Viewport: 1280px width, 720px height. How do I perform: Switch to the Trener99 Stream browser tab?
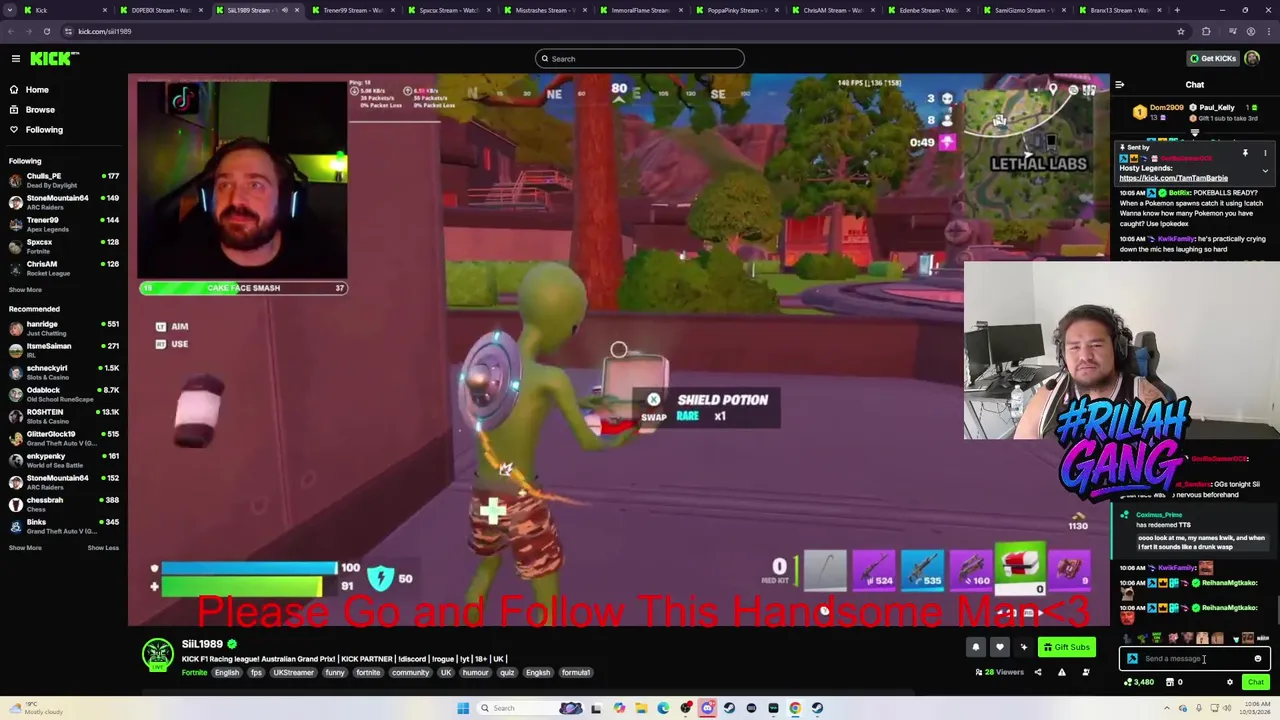[x=352, y=10]
